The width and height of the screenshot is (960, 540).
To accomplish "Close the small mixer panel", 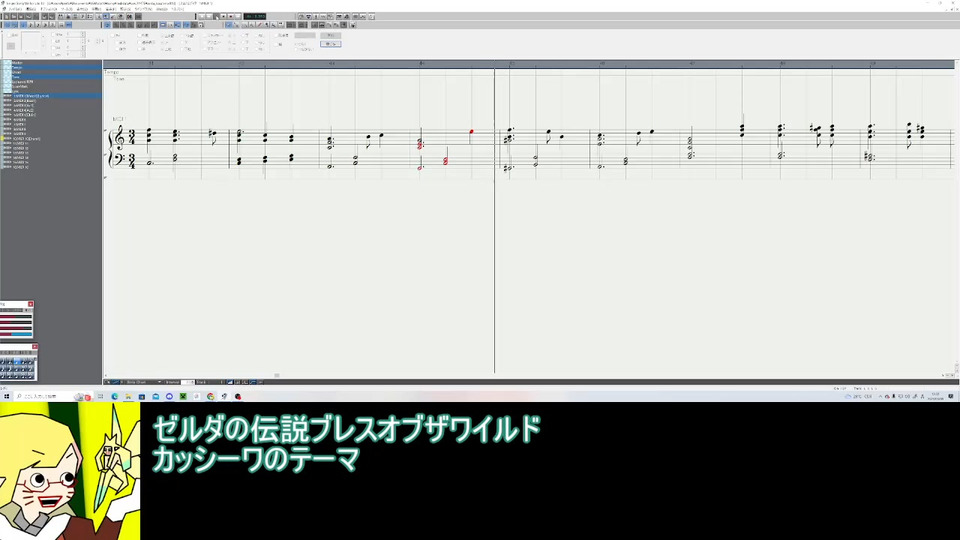I will pos(31,304).
